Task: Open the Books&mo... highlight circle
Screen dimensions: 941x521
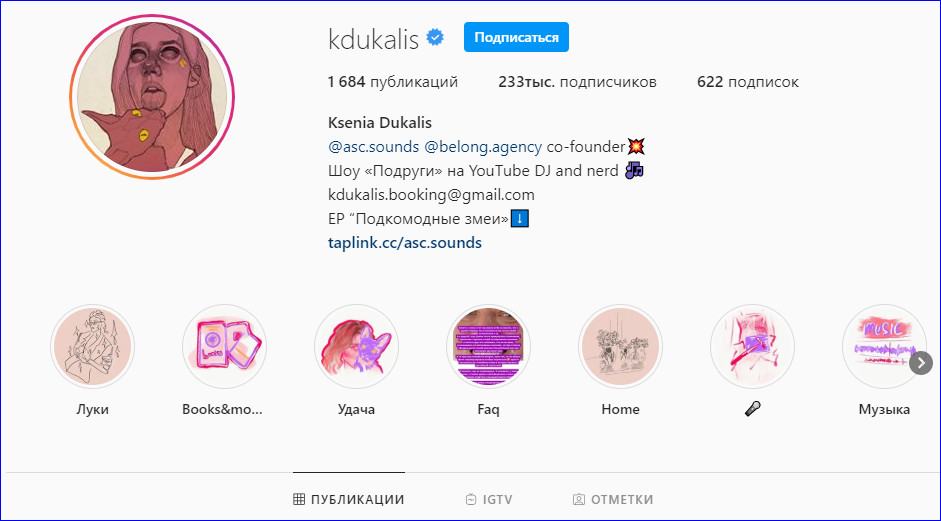Action: [x=224, y=346]
